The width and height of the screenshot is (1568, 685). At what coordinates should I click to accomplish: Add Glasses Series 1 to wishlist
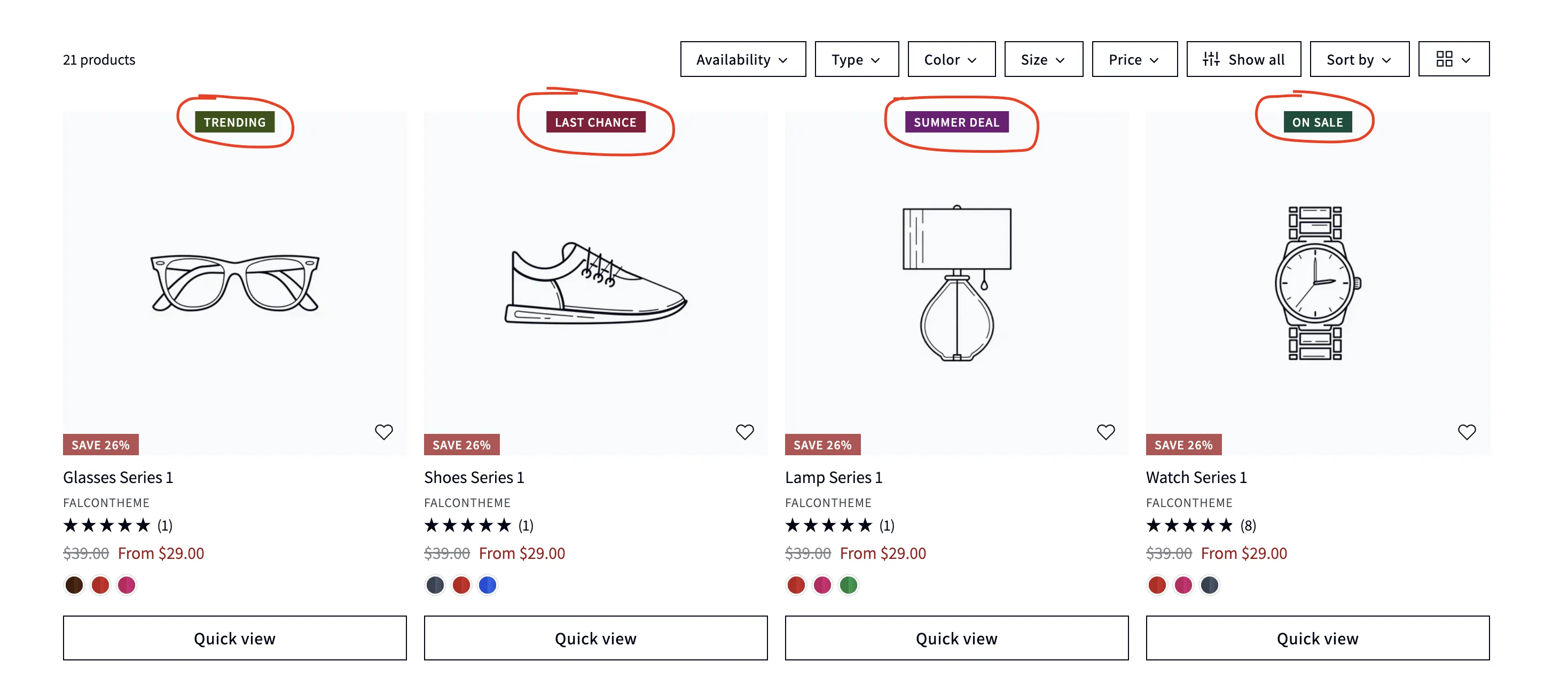coord(383,432)
